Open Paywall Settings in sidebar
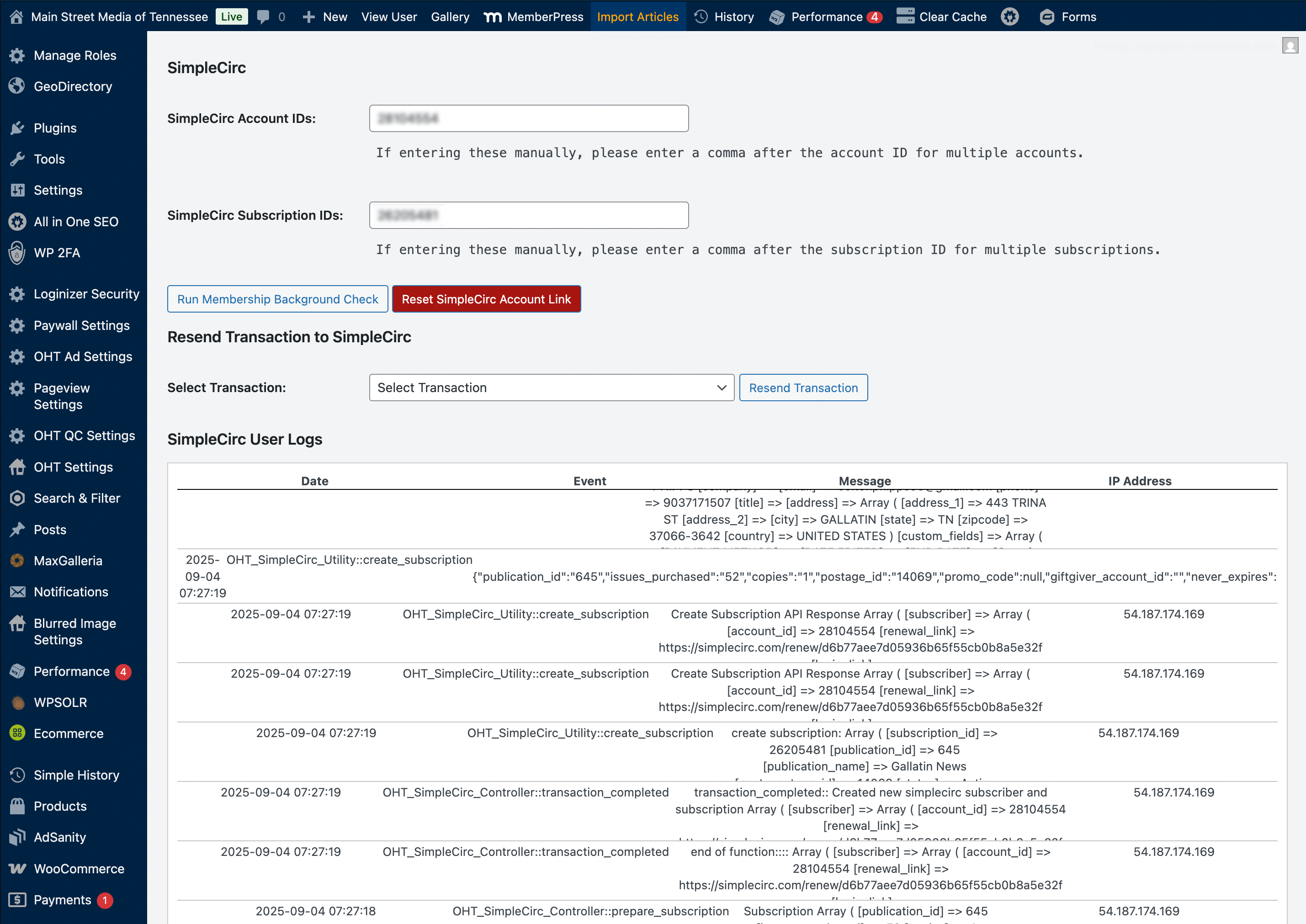The height and width of the screenshot is (924, 1306). click(81, 325)
